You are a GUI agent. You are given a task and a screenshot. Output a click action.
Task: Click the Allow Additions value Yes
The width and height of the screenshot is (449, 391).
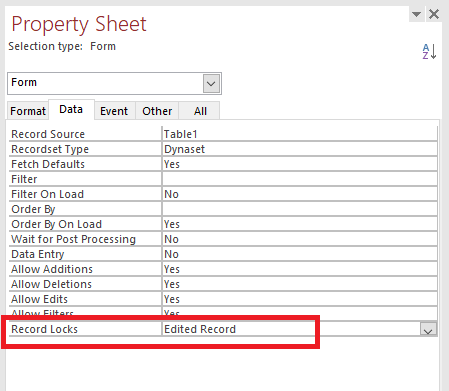click(299, 269)
